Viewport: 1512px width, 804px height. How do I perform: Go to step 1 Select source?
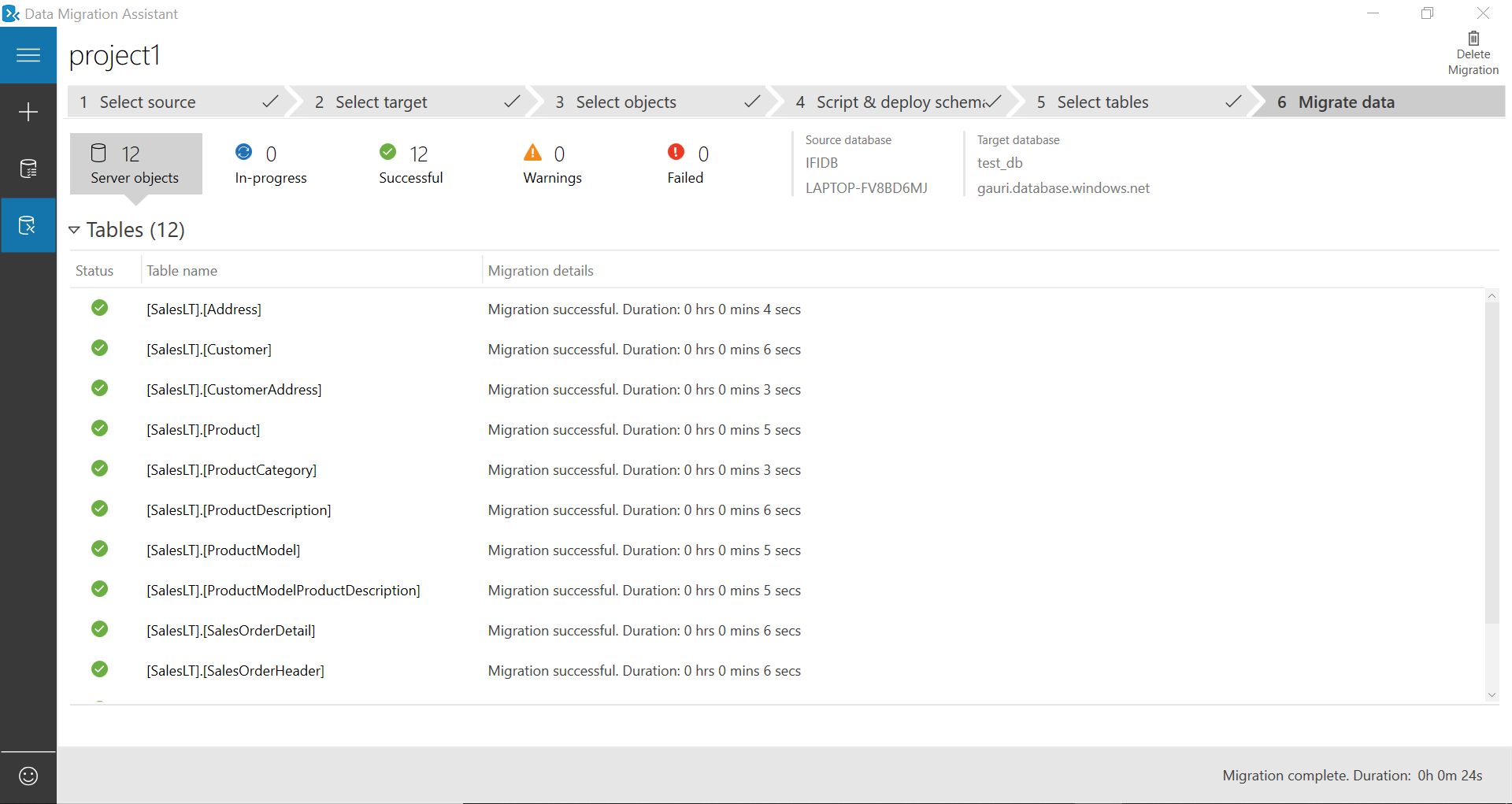pyautogui.click(x=180, y=102)
